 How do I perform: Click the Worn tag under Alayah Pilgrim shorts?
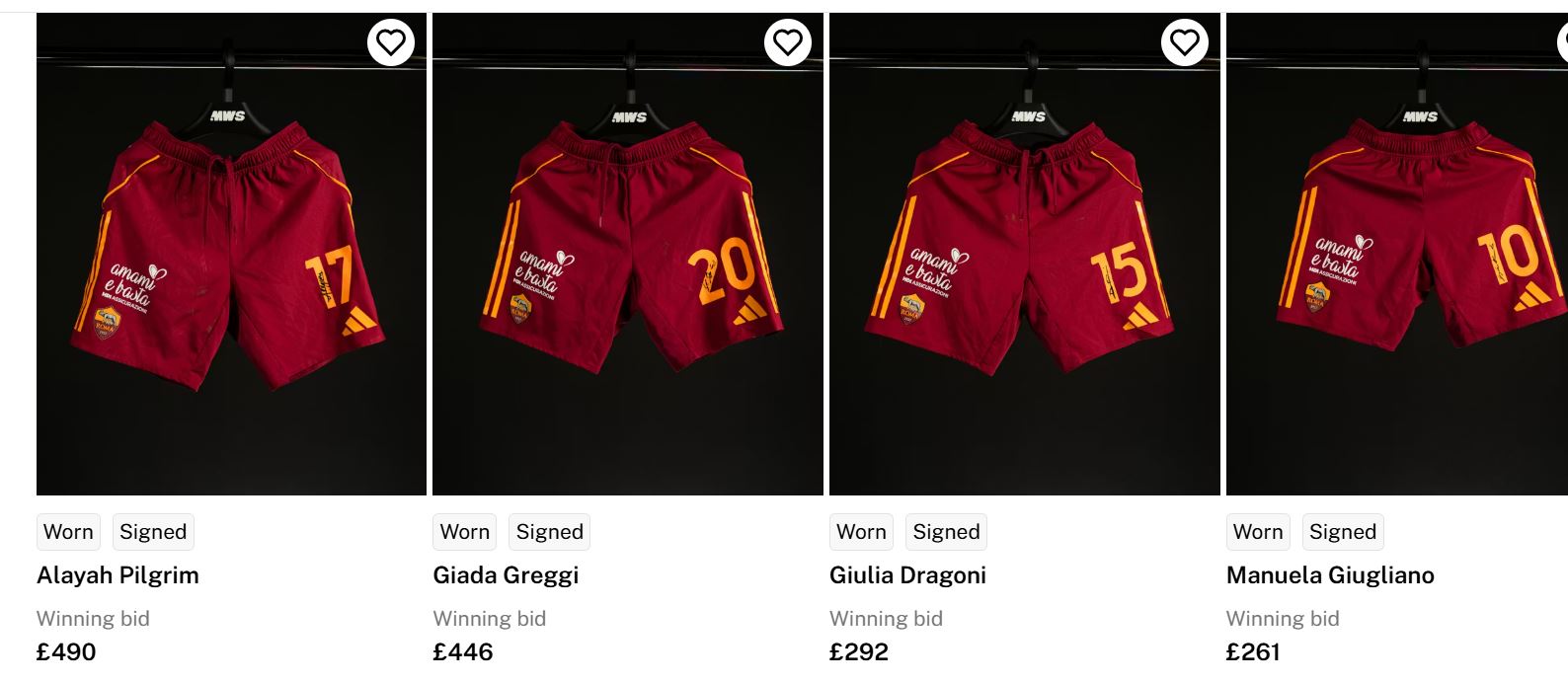tap(68, 532)
